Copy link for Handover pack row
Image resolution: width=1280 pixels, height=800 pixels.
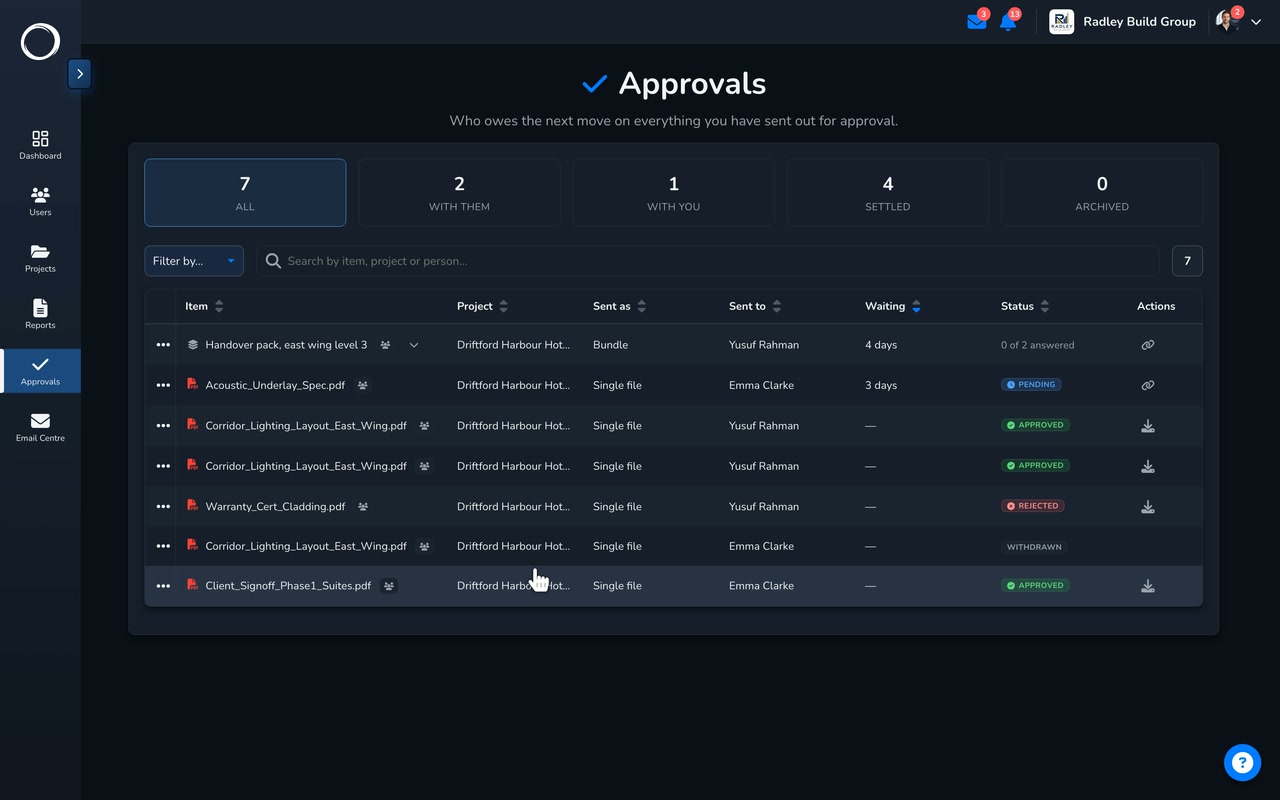pos(1148,345)
